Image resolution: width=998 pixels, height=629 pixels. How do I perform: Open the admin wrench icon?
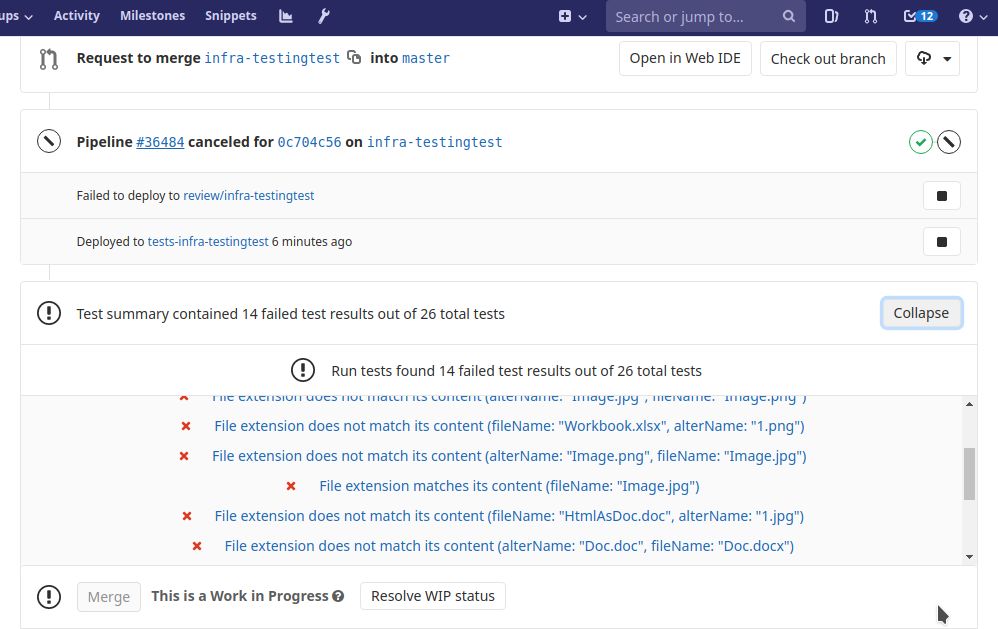coord(324,16)
